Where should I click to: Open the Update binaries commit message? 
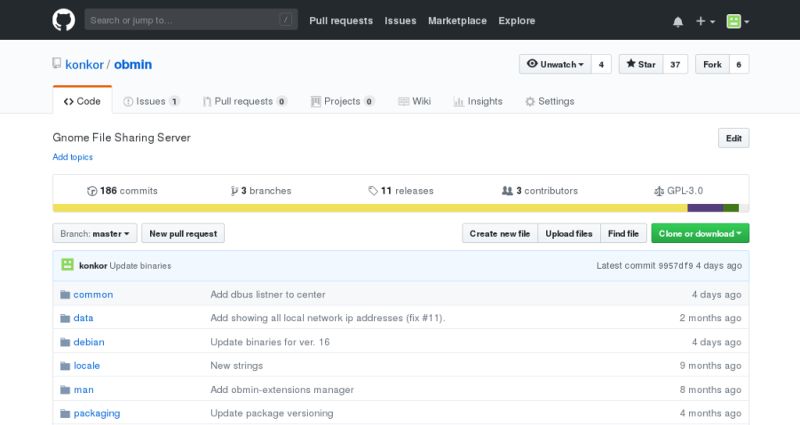(140, 266)
